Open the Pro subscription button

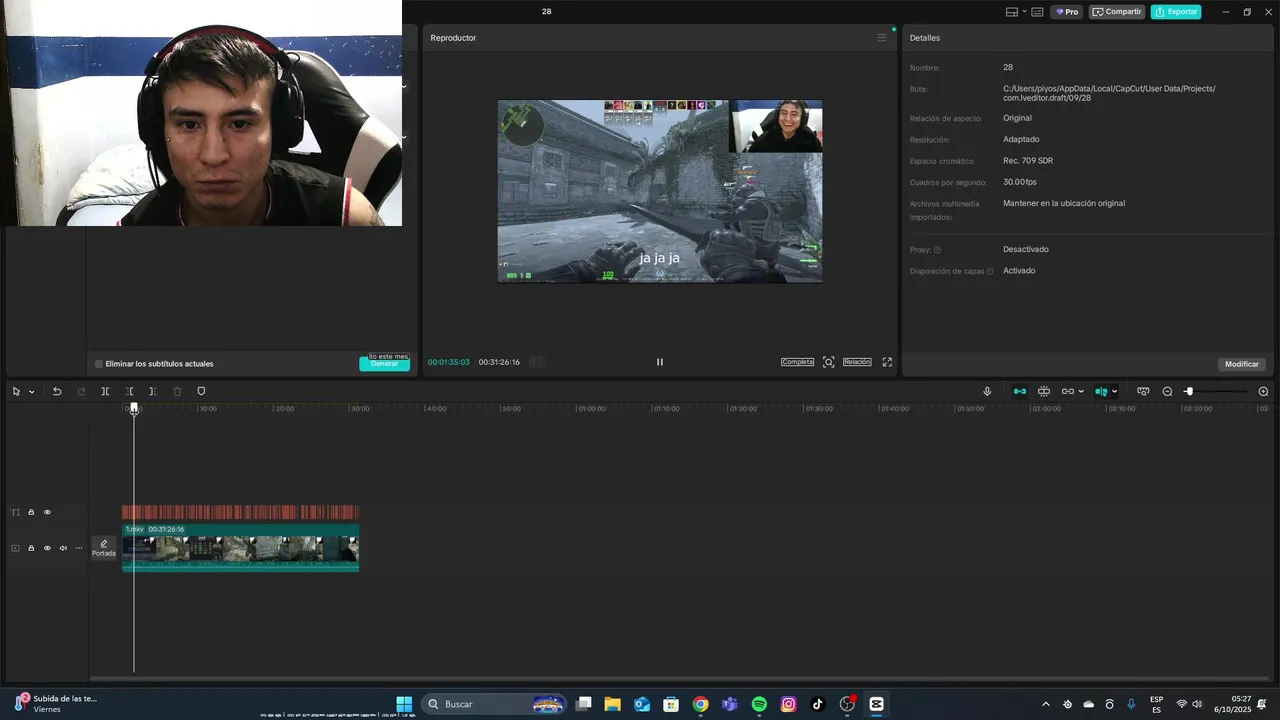point(1067,12)
